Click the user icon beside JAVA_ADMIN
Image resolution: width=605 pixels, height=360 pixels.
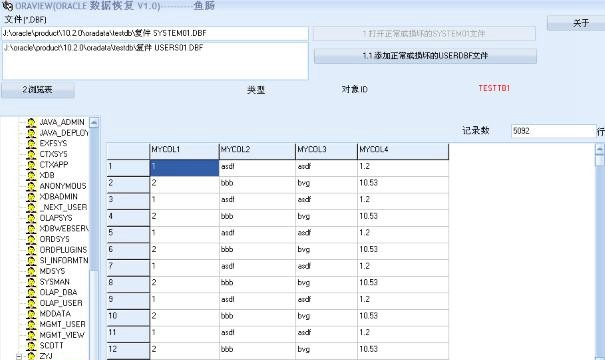31,122
